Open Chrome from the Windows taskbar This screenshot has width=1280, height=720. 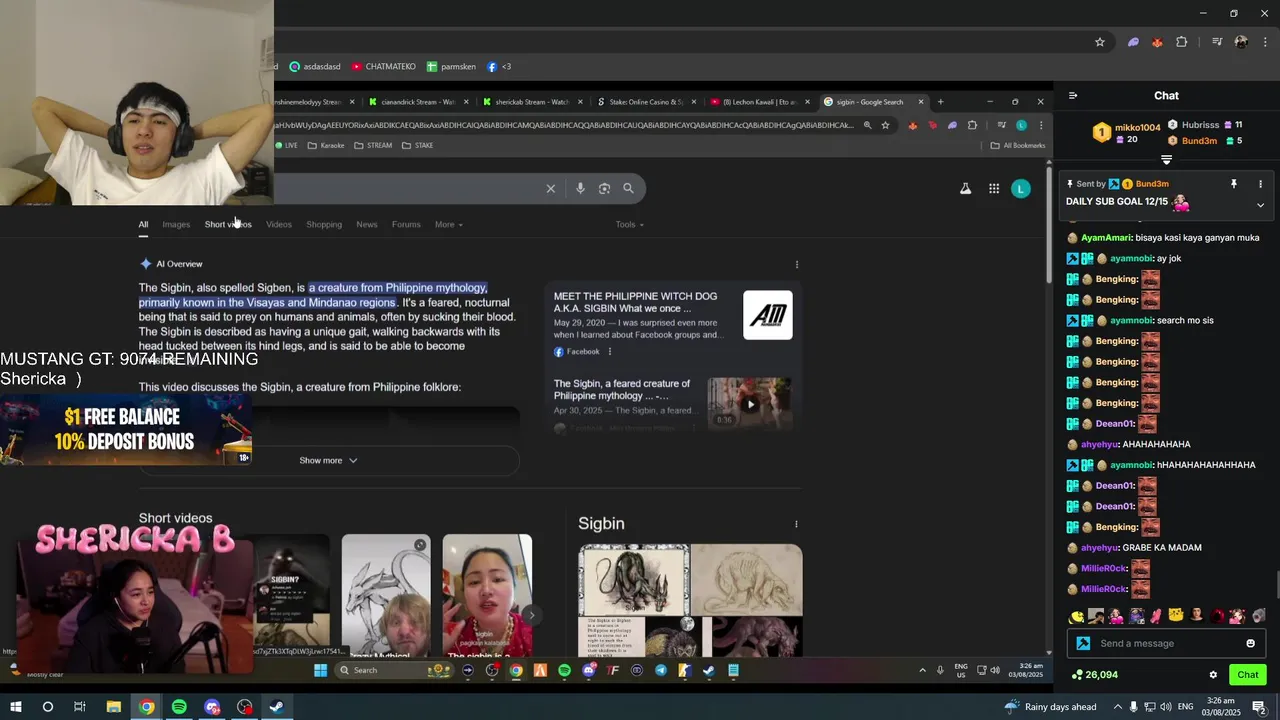click(x=147, y=707)
